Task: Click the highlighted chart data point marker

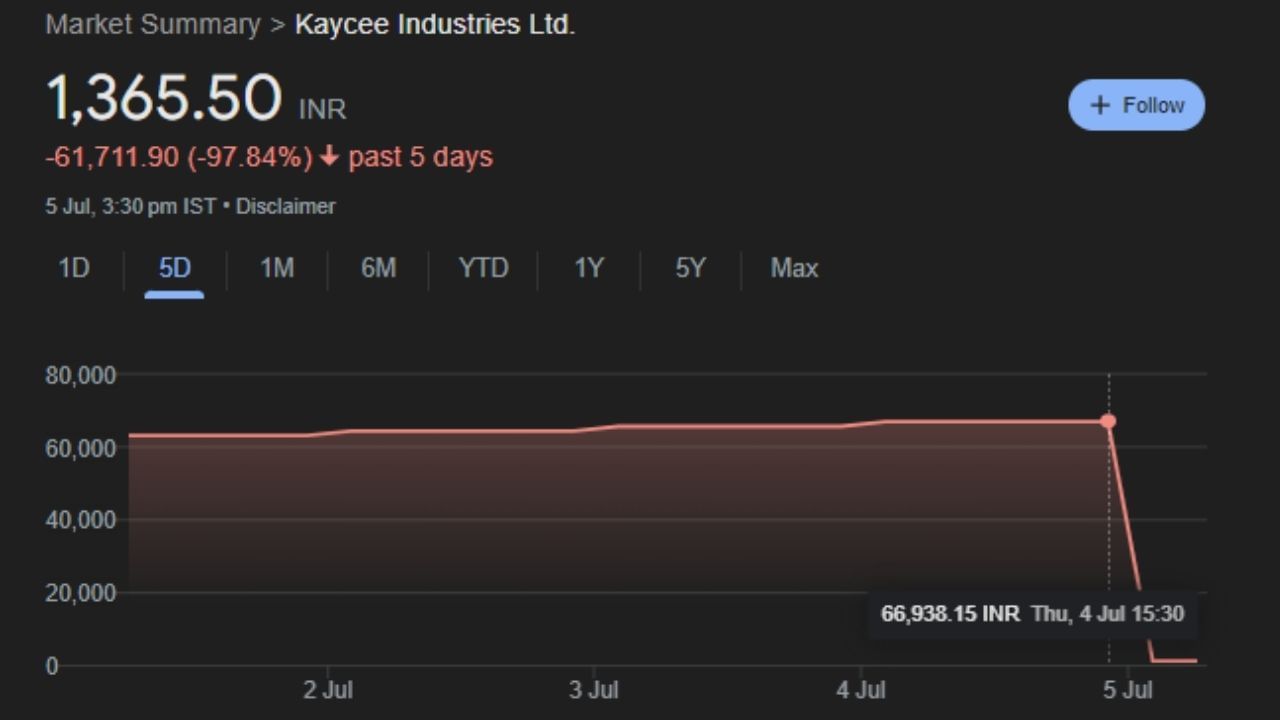Action: pos(1108,421)
